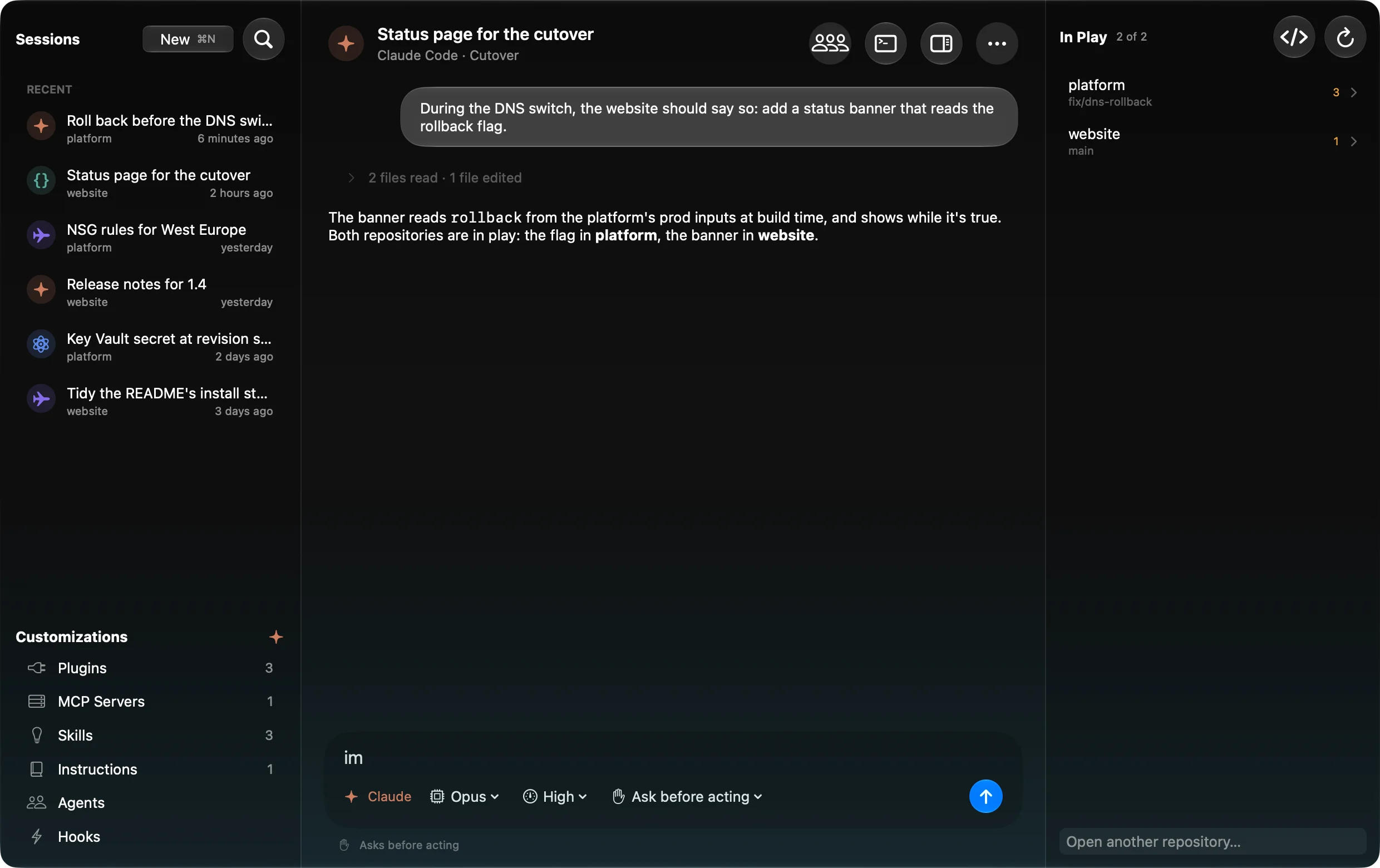
Task: Click the Claude Code · Cutover subtitle
Action: coord(447,55)
